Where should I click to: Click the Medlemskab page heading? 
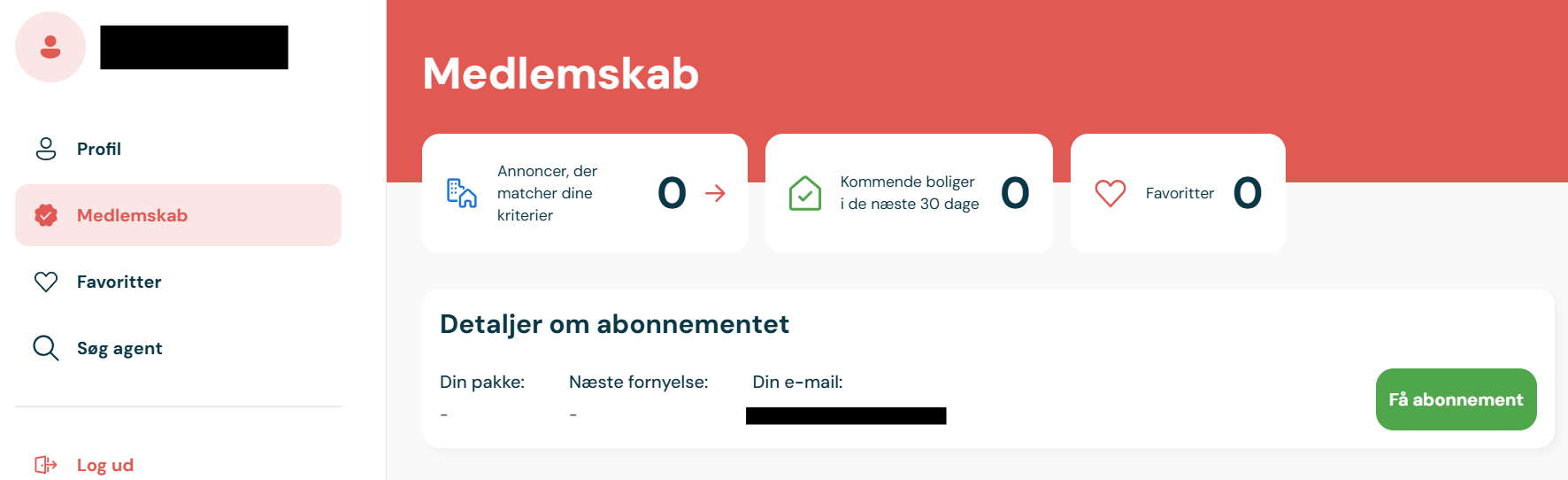point(561,74)
